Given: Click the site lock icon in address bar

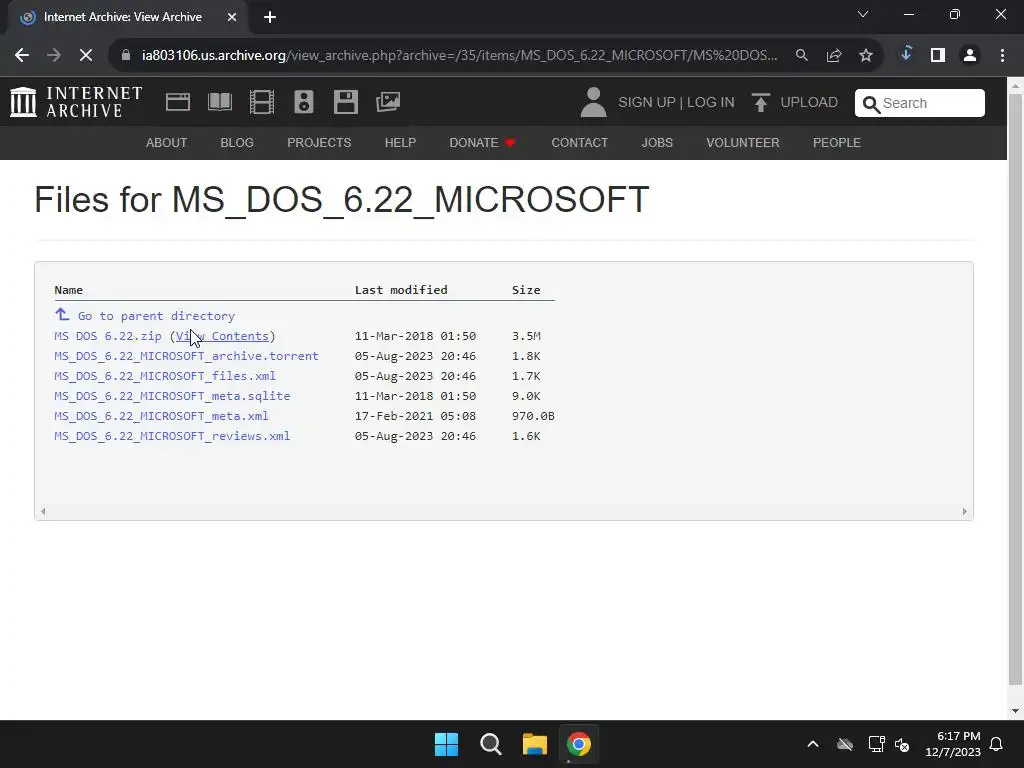Looking at the screenshot, I should pos(126,56).
